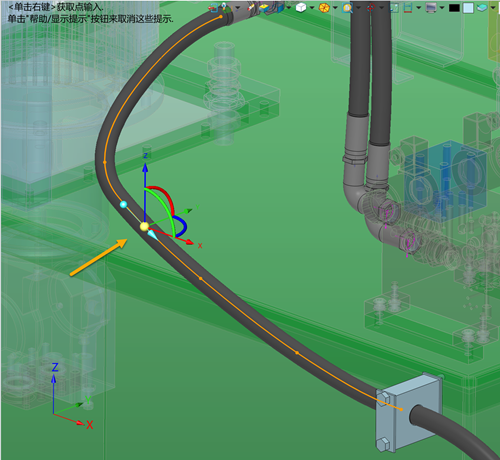Expand the dropdown next to the white cube icon
The image size is (500, 460).
[312, 7]
